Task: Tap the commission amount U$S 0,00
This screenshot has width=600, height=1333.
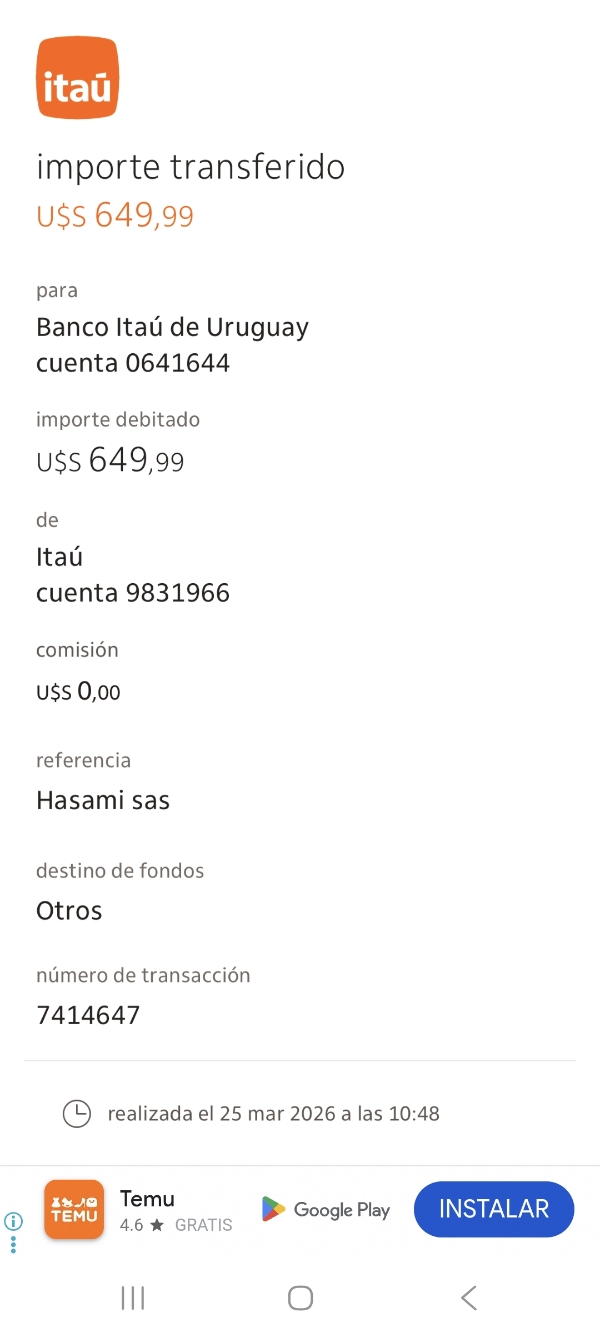Action: pos(78,691)
